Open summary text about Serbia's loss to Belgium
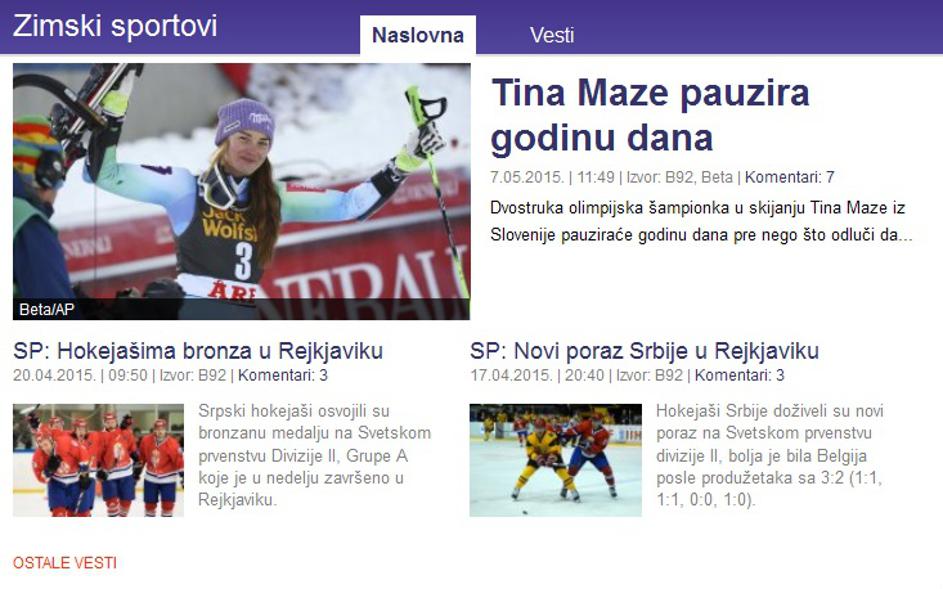The width and height of the screenshot is (943, 589). point(770,455)
